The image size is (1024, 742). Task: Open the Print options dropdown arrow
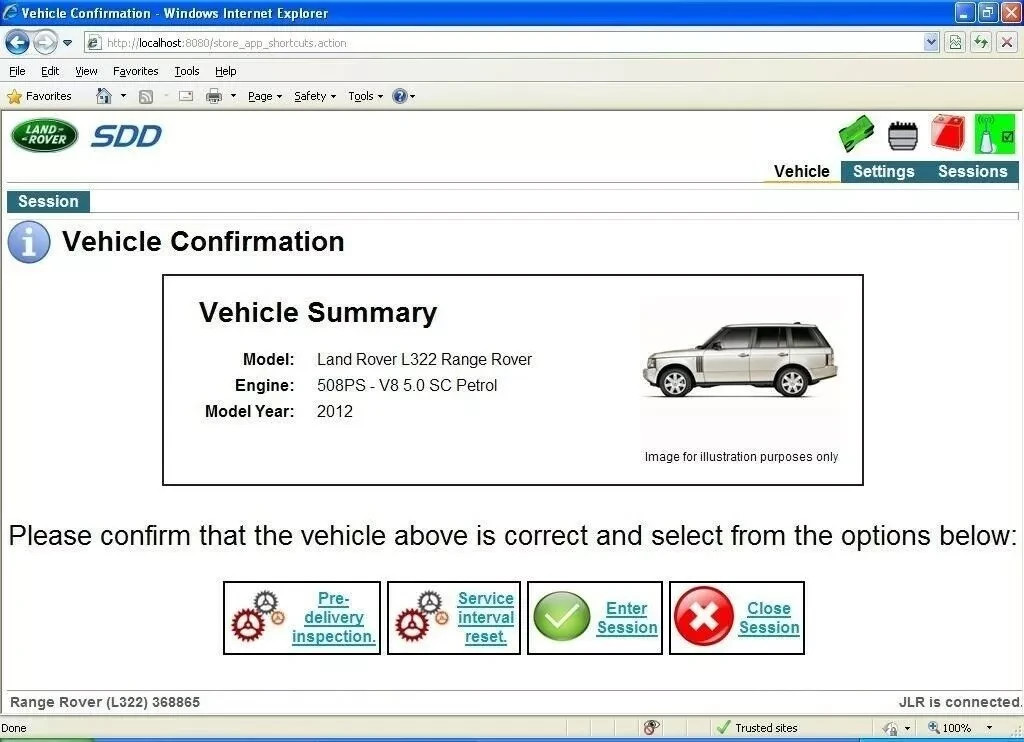coord(233,96)
